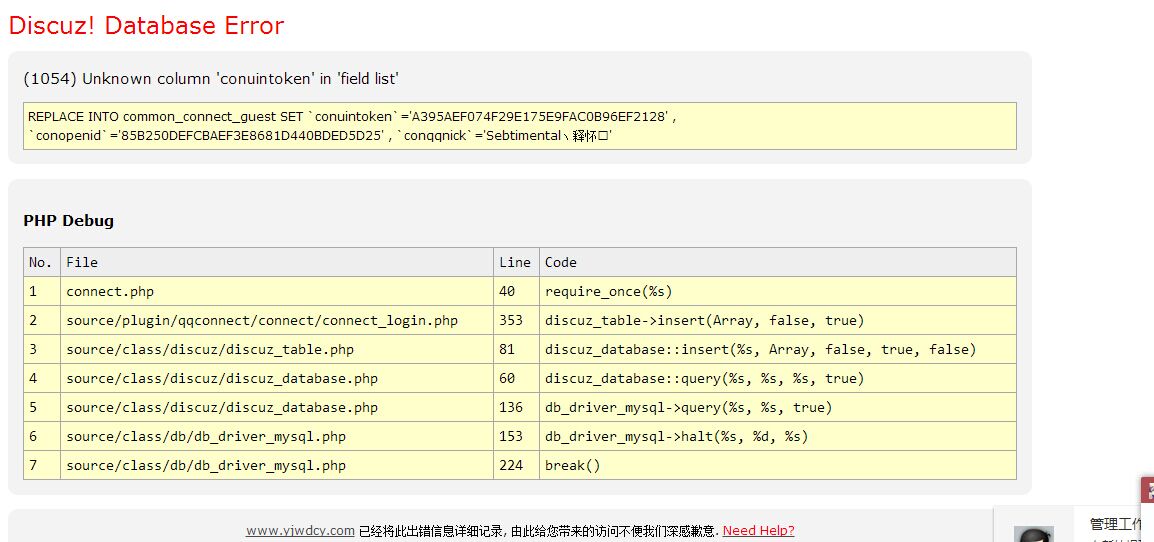Select the discuz_table.php file path cell

coord(277,350)
